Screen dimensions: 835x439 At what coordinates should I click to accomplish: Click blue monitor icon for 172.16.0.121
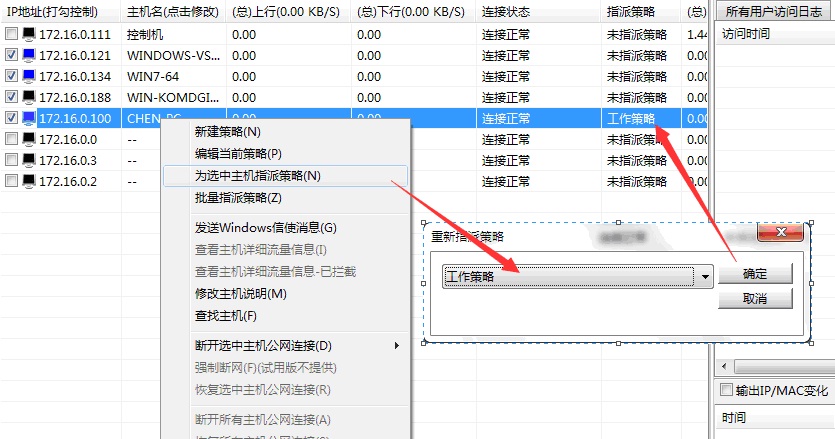[28, 55]
